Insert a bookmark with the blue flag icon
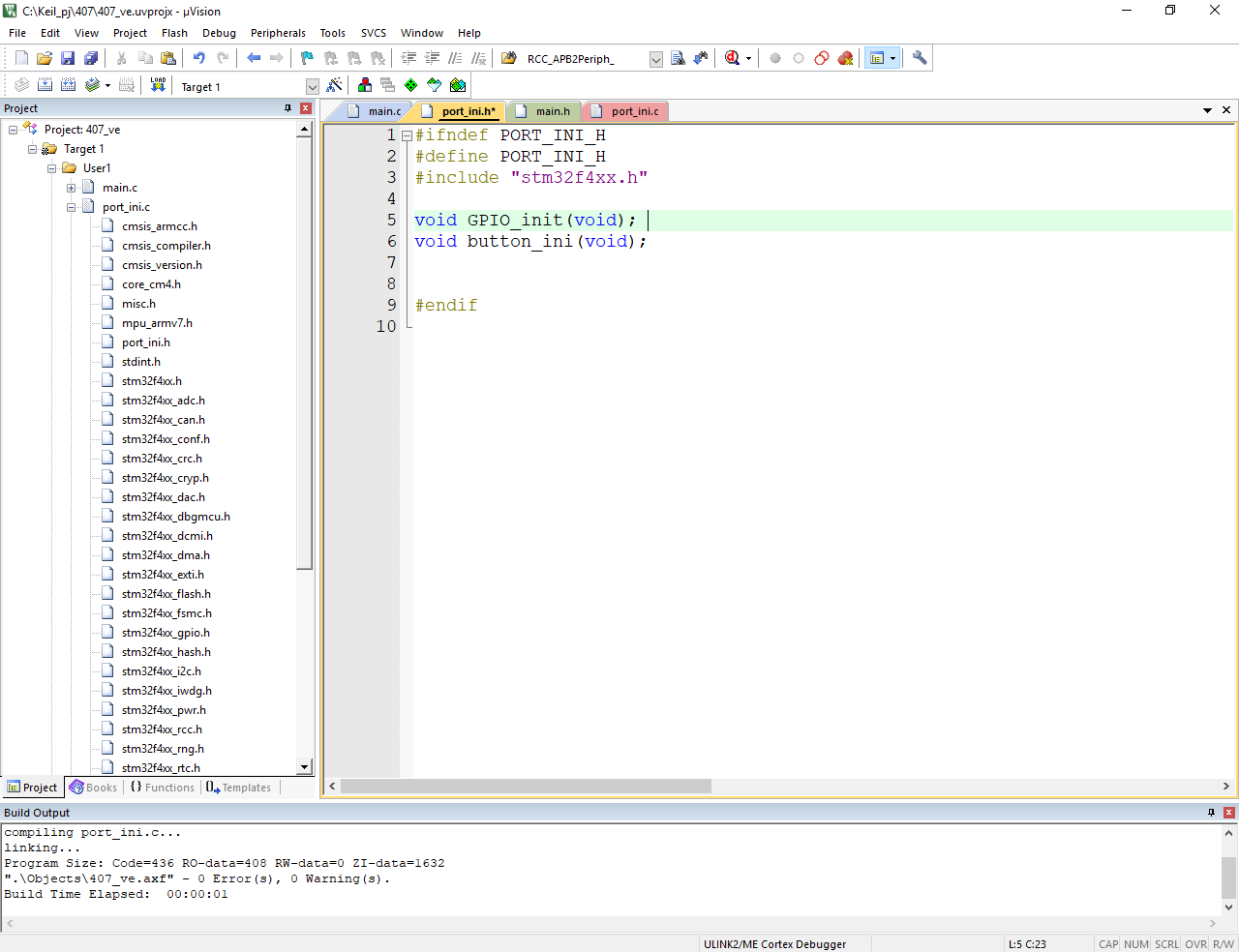 click(x=308, y=58)
